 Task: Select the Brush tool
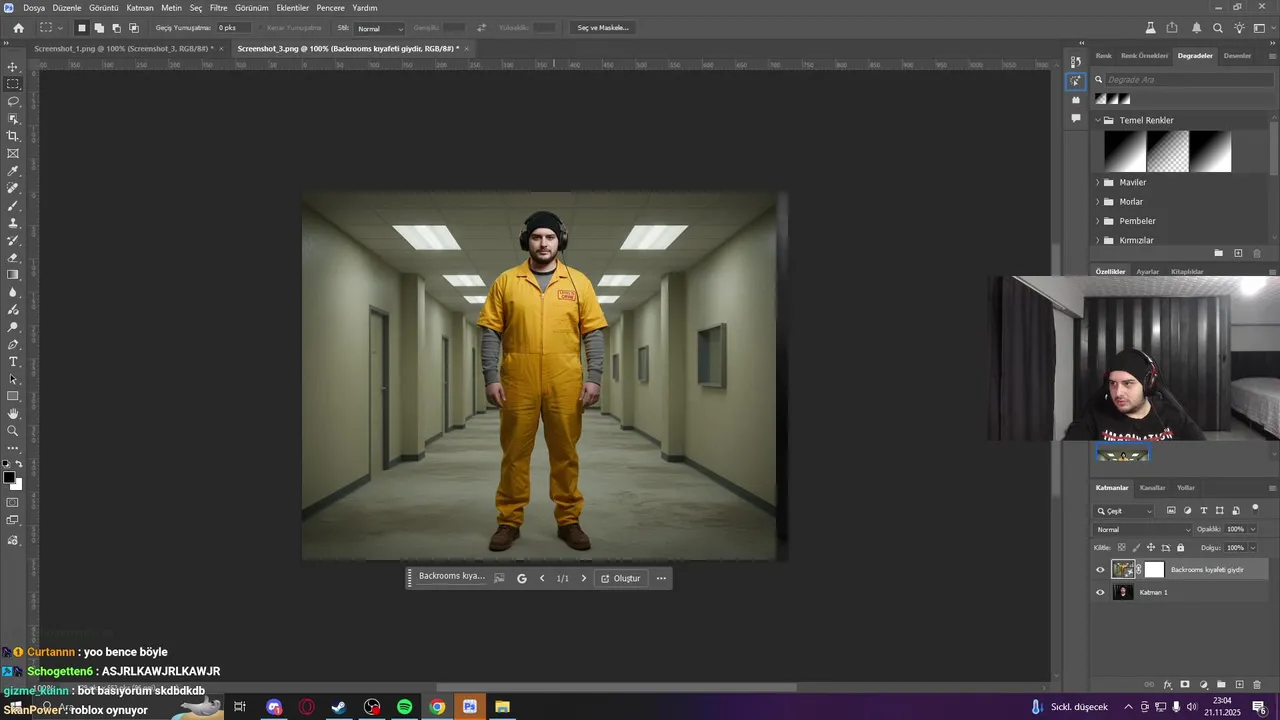pyautogui.click(x=13, y=205)
